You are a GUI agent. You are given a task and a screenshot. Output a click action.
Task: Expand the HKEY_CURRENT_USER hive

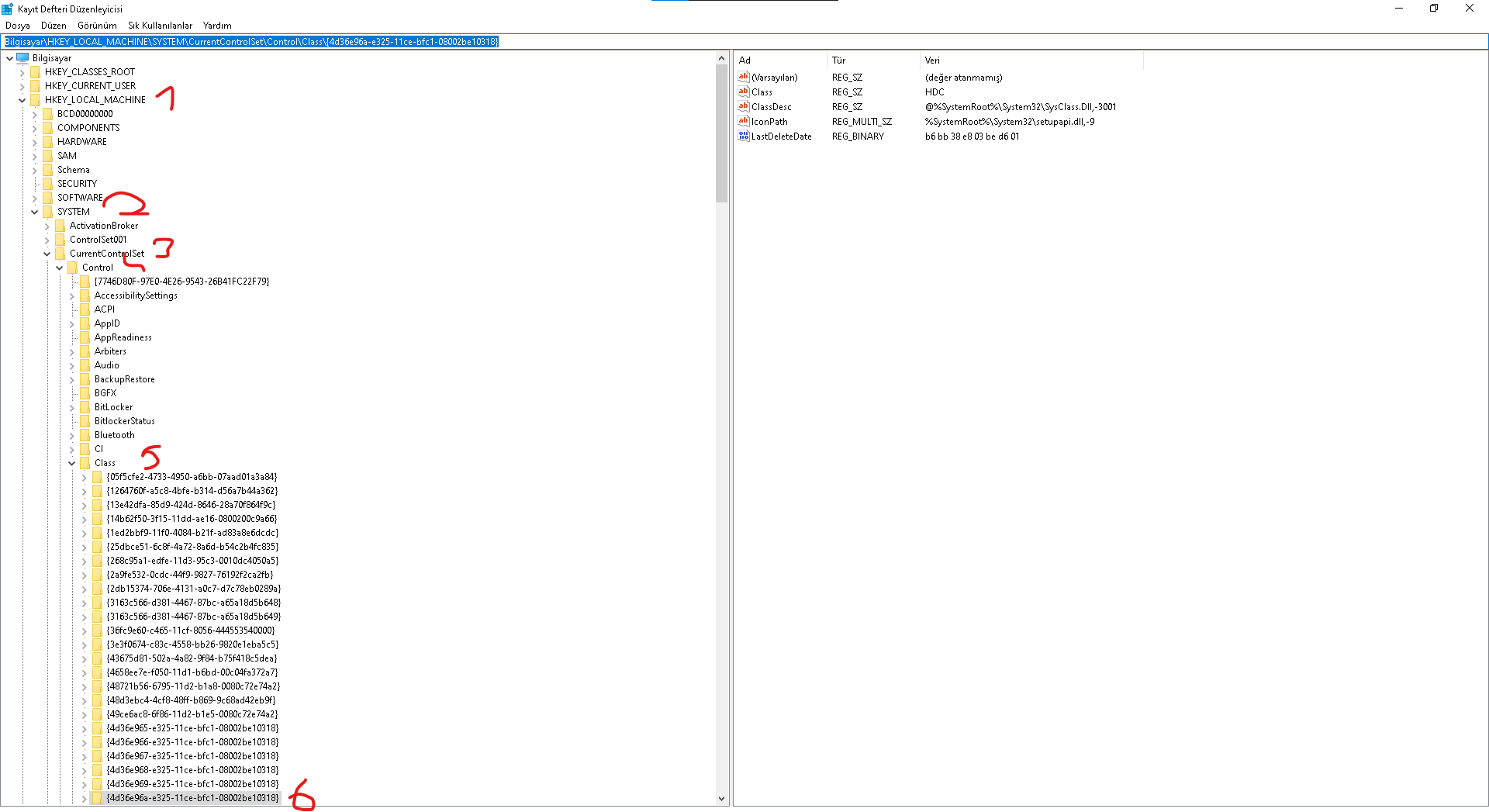22,86
